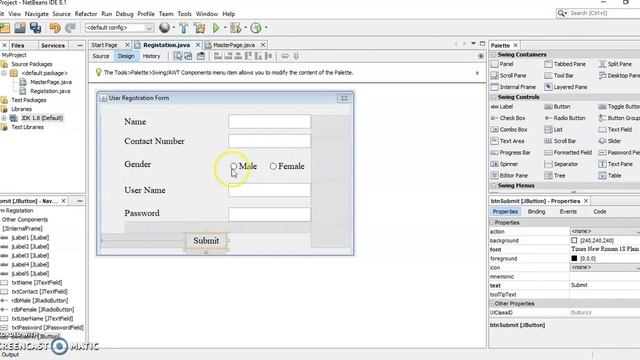Click the foreground black color swatch
640x360 pixels.
click(574, 258)
